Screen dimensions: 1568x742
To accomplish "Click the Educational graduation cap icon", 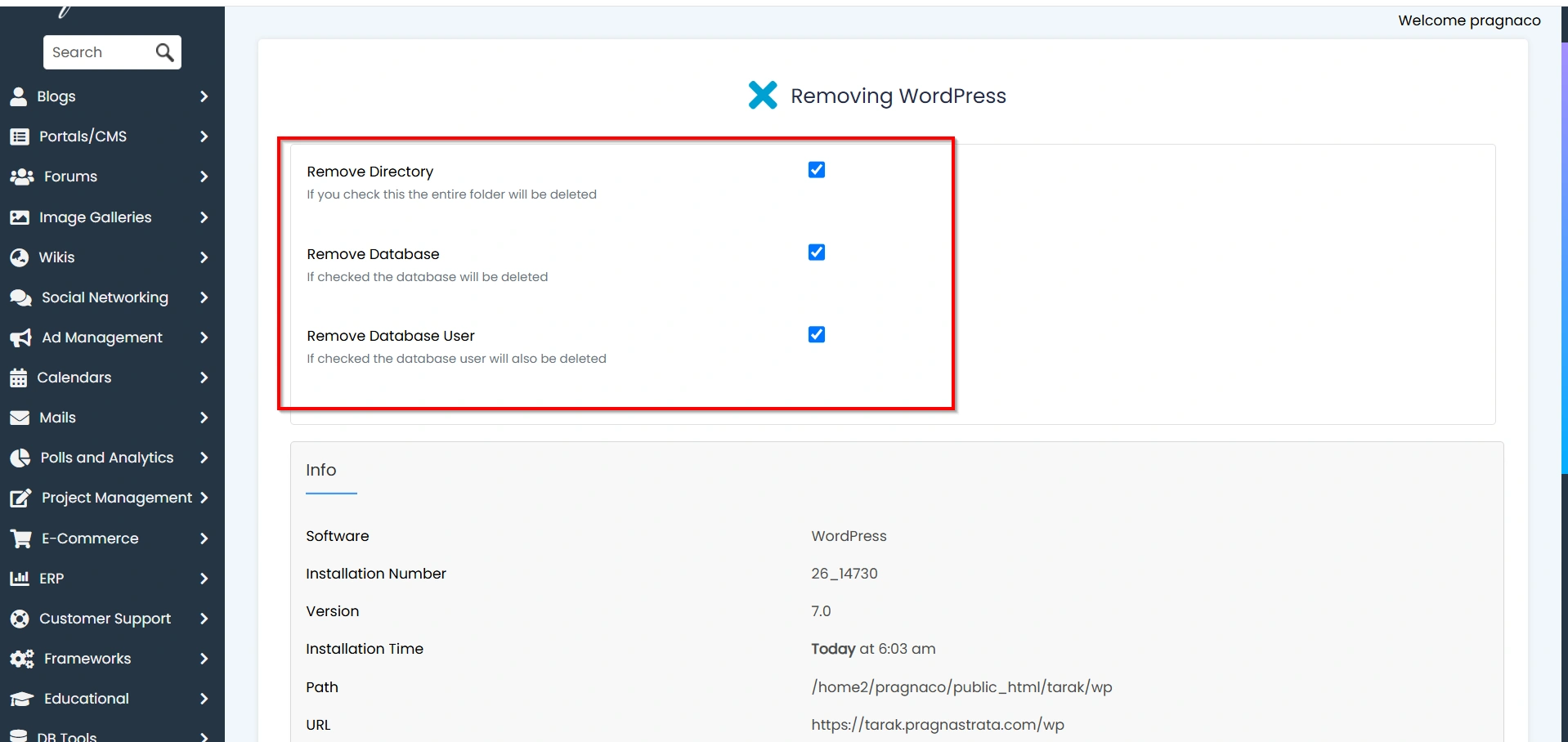I will tap(22, 699).
